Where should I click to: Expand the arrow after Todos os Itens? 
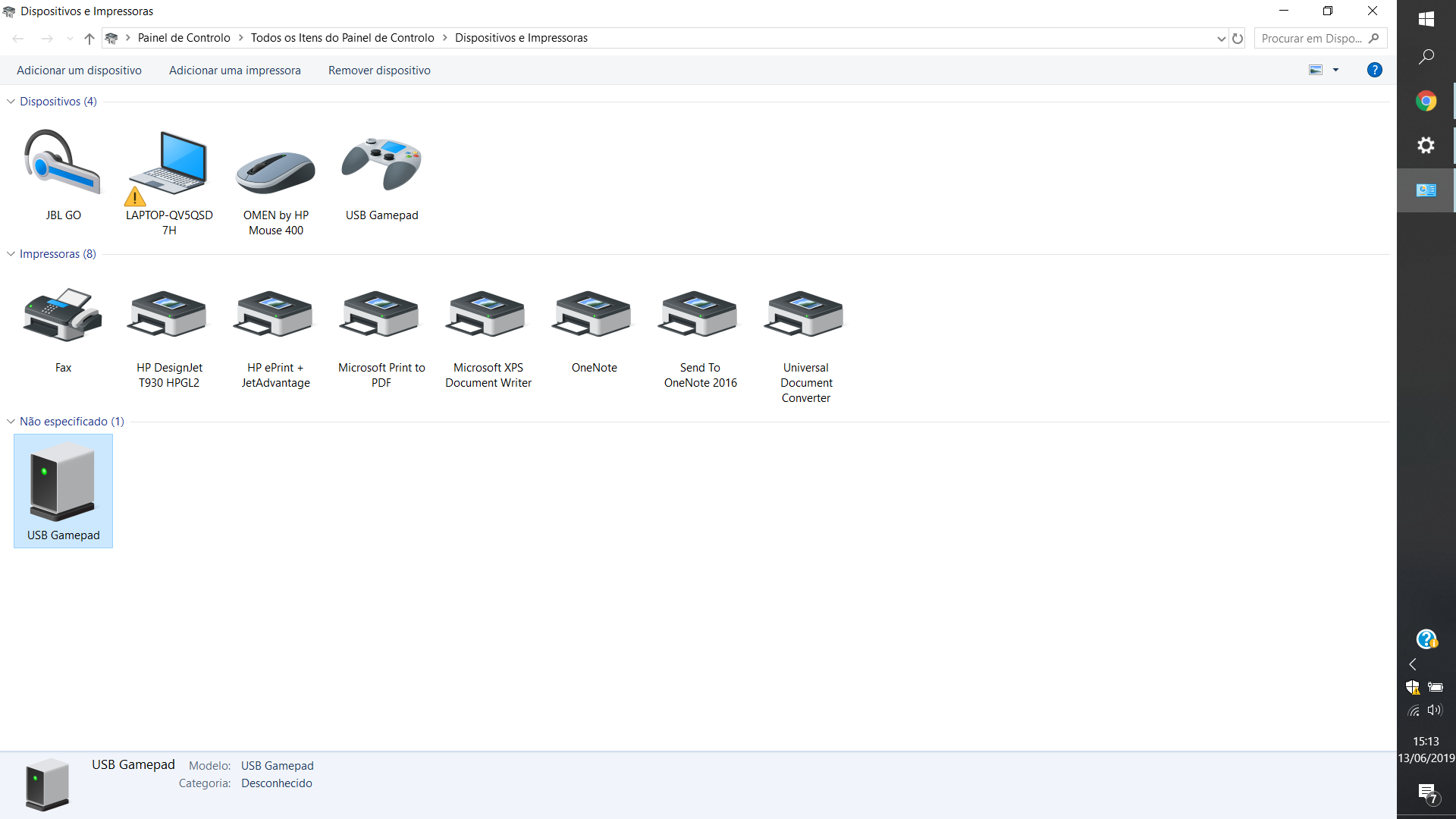(x=444, y=38)
